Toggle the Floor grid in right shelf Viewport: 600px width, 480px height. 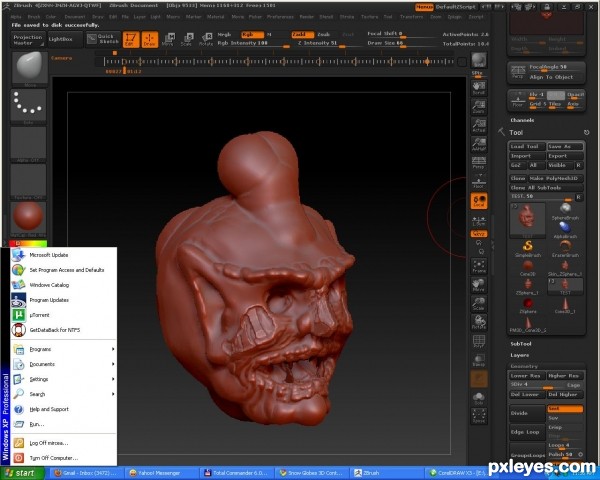click(479, 180)
